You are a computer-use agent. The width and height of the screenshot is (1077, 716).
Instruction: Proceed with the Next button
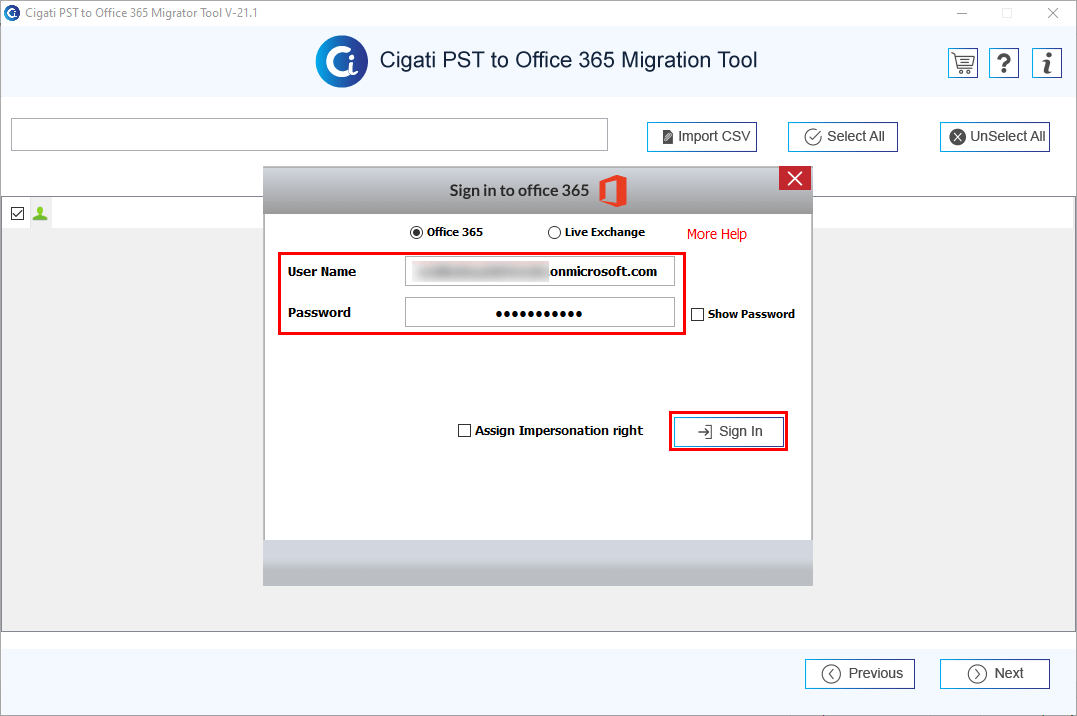pos(995,673)
